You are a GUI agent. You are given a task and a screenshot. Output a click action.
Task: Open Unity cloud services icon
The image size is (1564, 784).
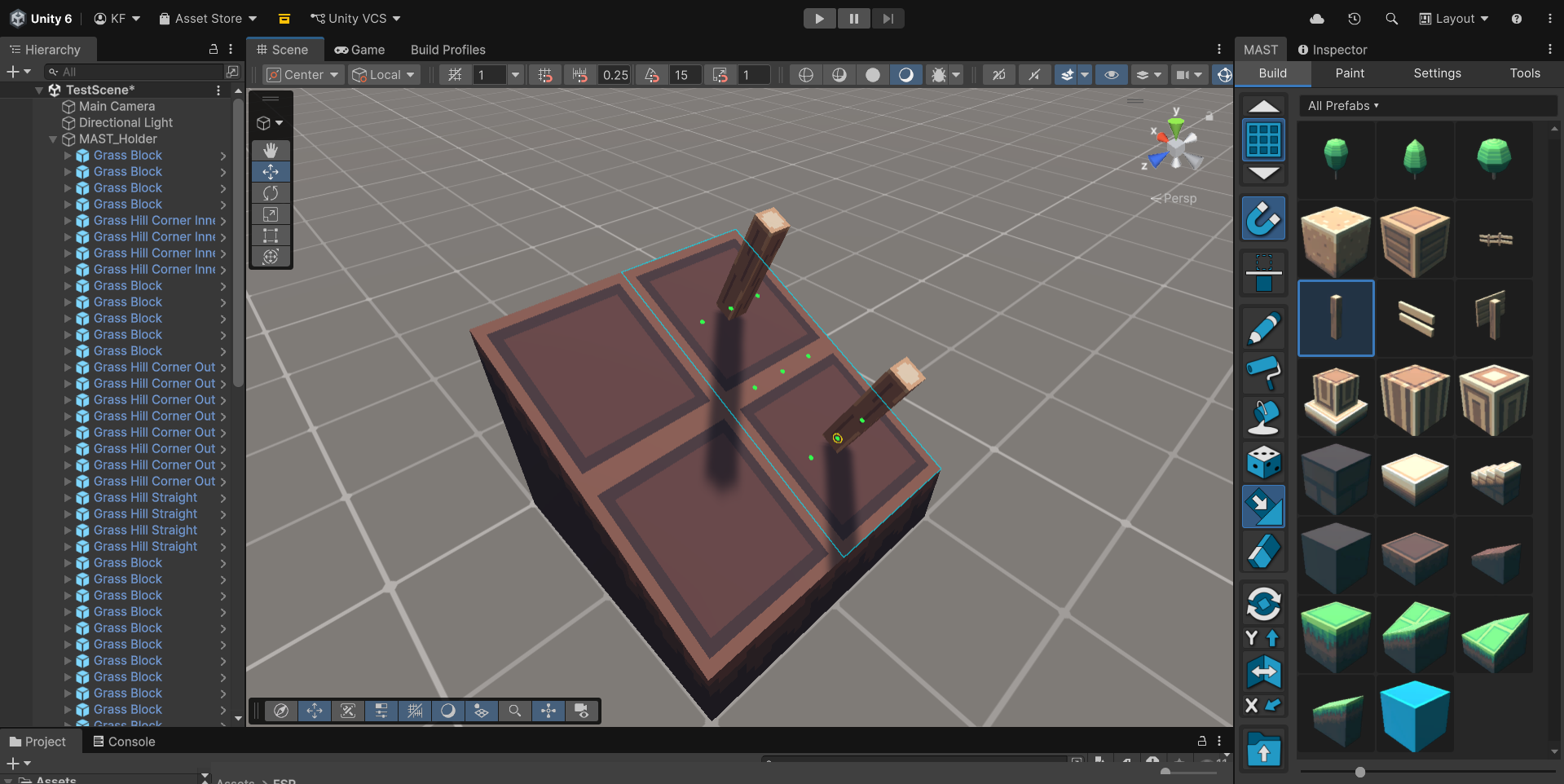(x=1317, y=19)
